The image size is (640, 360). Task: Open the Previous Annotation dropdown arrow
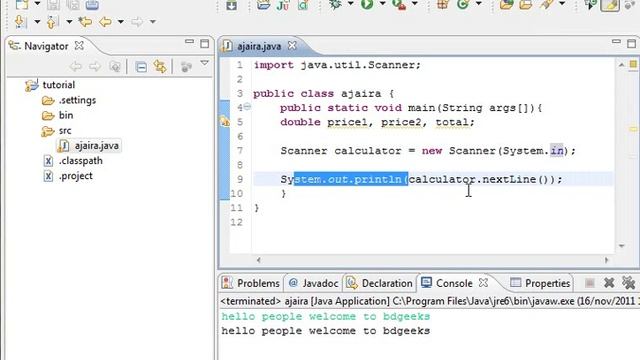[x=69, y=22]
